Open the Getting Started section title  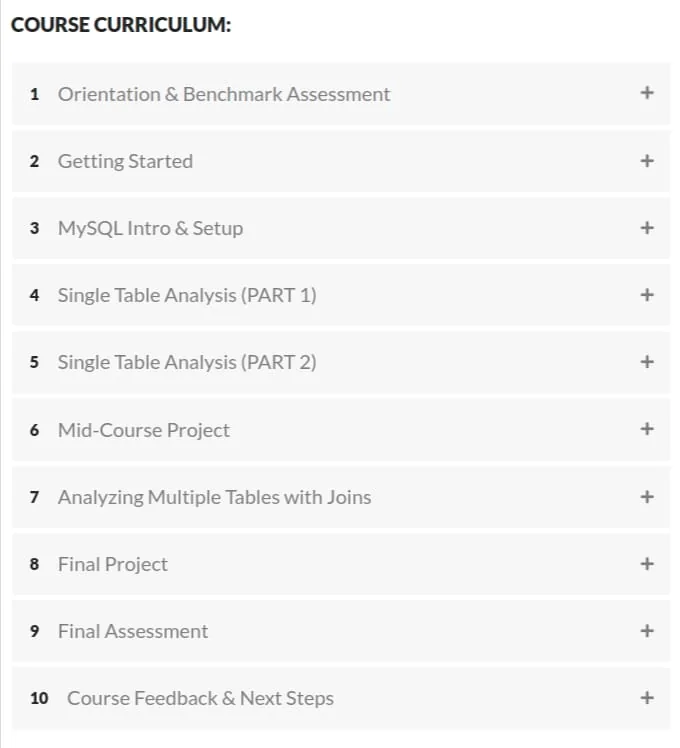pyautogui.click(x=125, y=162)
